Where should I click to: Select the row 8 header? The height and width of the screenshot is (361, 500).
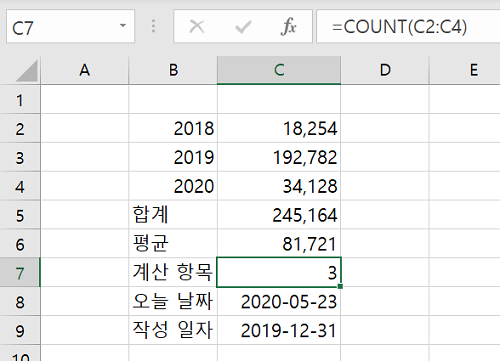[20, 302]
